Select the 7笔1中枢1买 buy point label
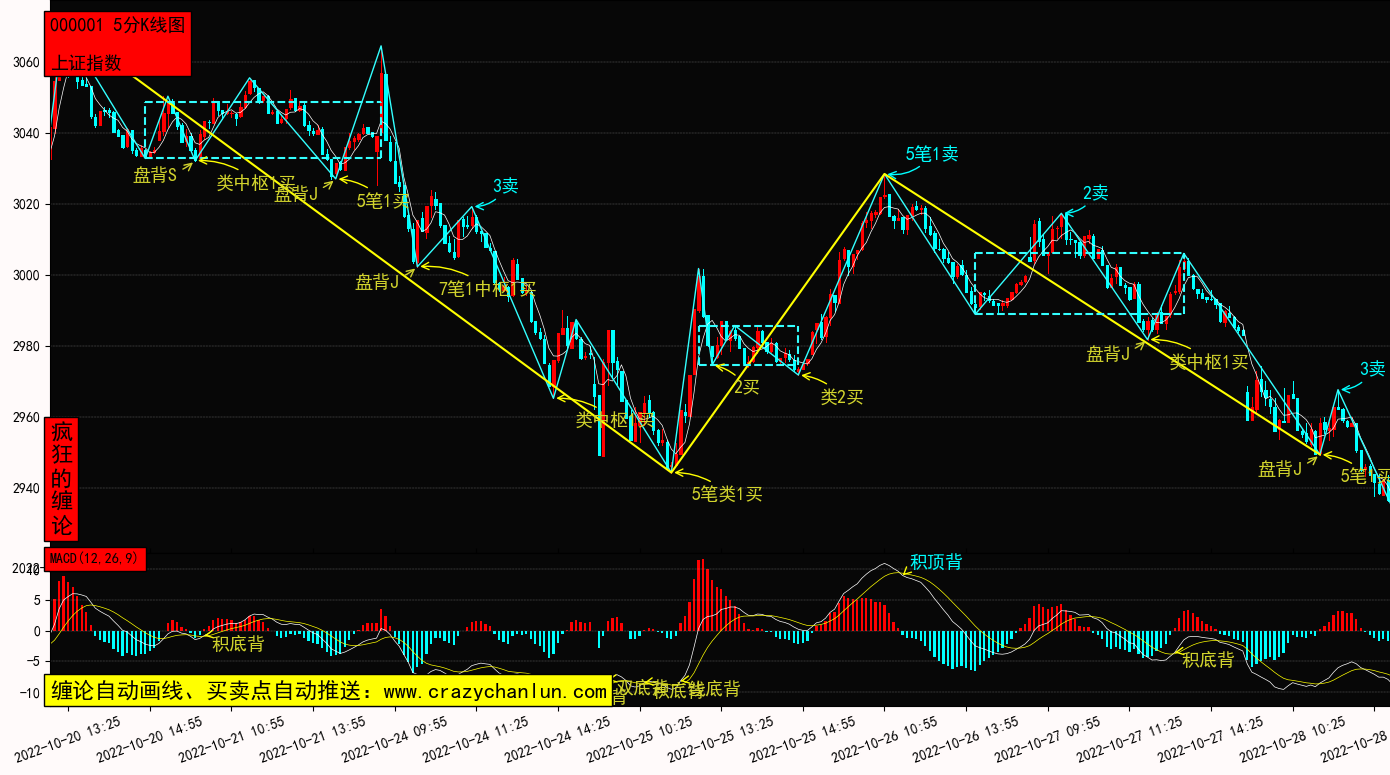 (487, 289)
